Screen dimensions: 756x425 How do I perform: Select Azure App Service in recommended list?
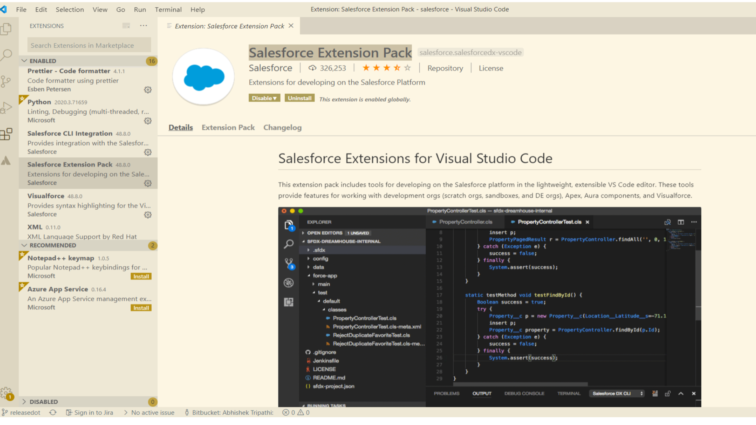click(x=88, y=298)
